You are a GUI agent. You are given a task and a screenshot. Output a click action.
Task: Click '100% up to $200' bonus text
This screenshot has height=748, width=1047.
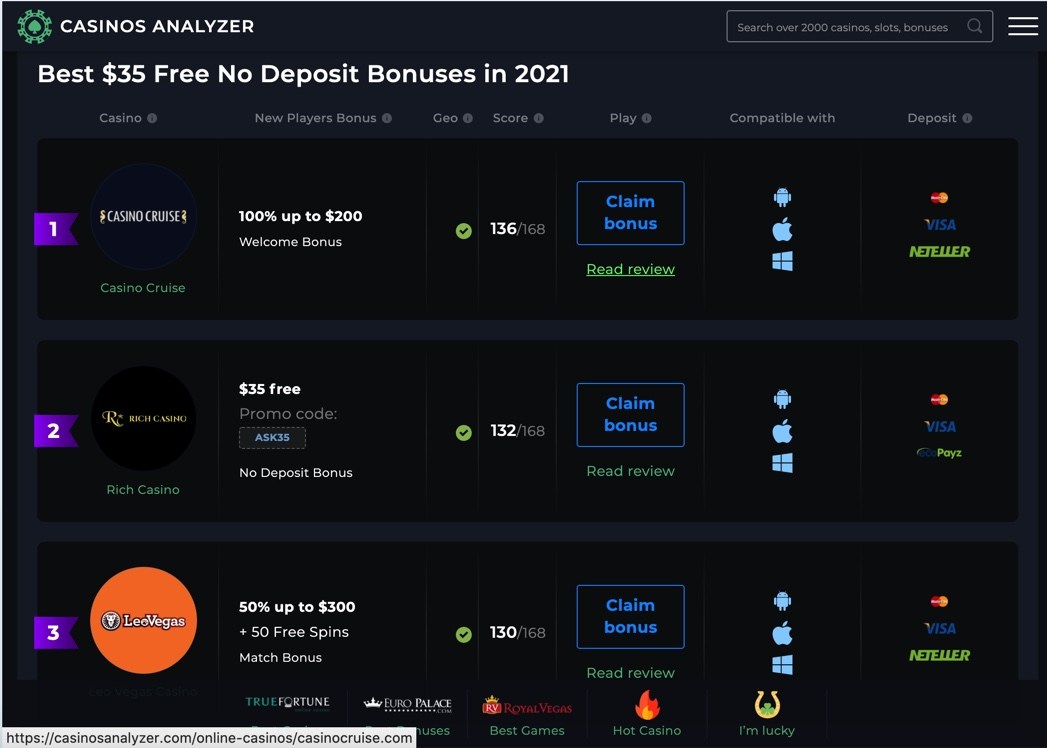pos(300,216)
